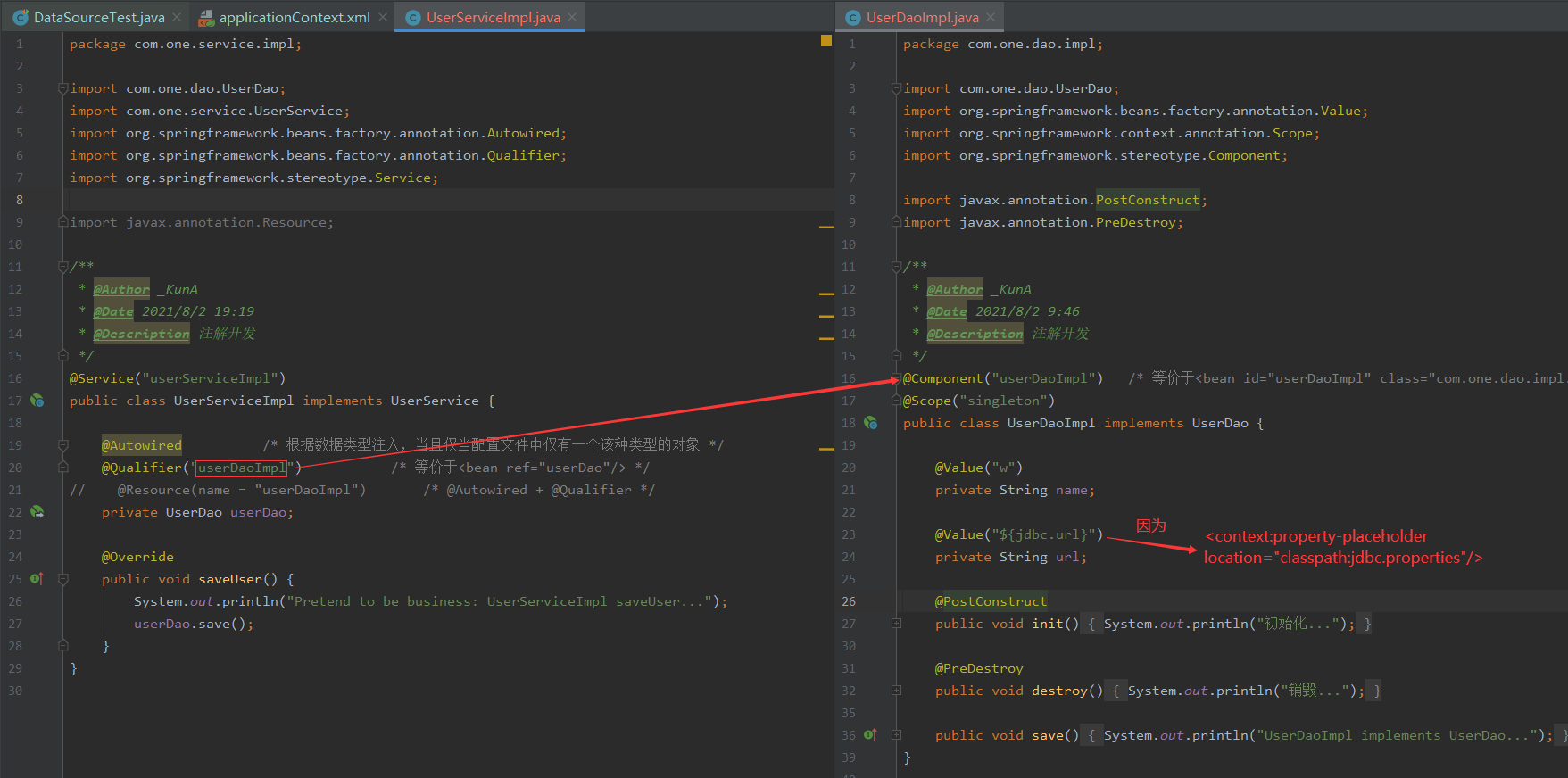Image resolution: width=1568 pixels, height=778 pixels.
Task: Activate the UserDaoImpl.java tab in right pane
Action: click(922, 17)
